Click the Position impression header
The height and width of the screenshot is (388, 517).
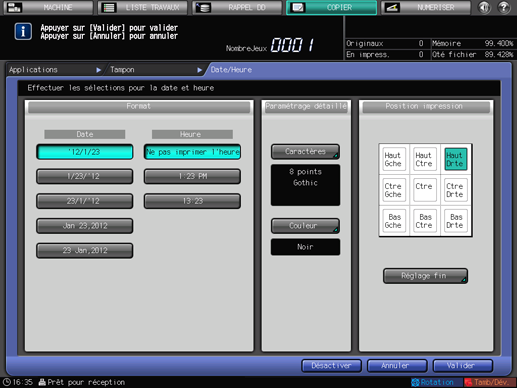click(x=426, y=107)
